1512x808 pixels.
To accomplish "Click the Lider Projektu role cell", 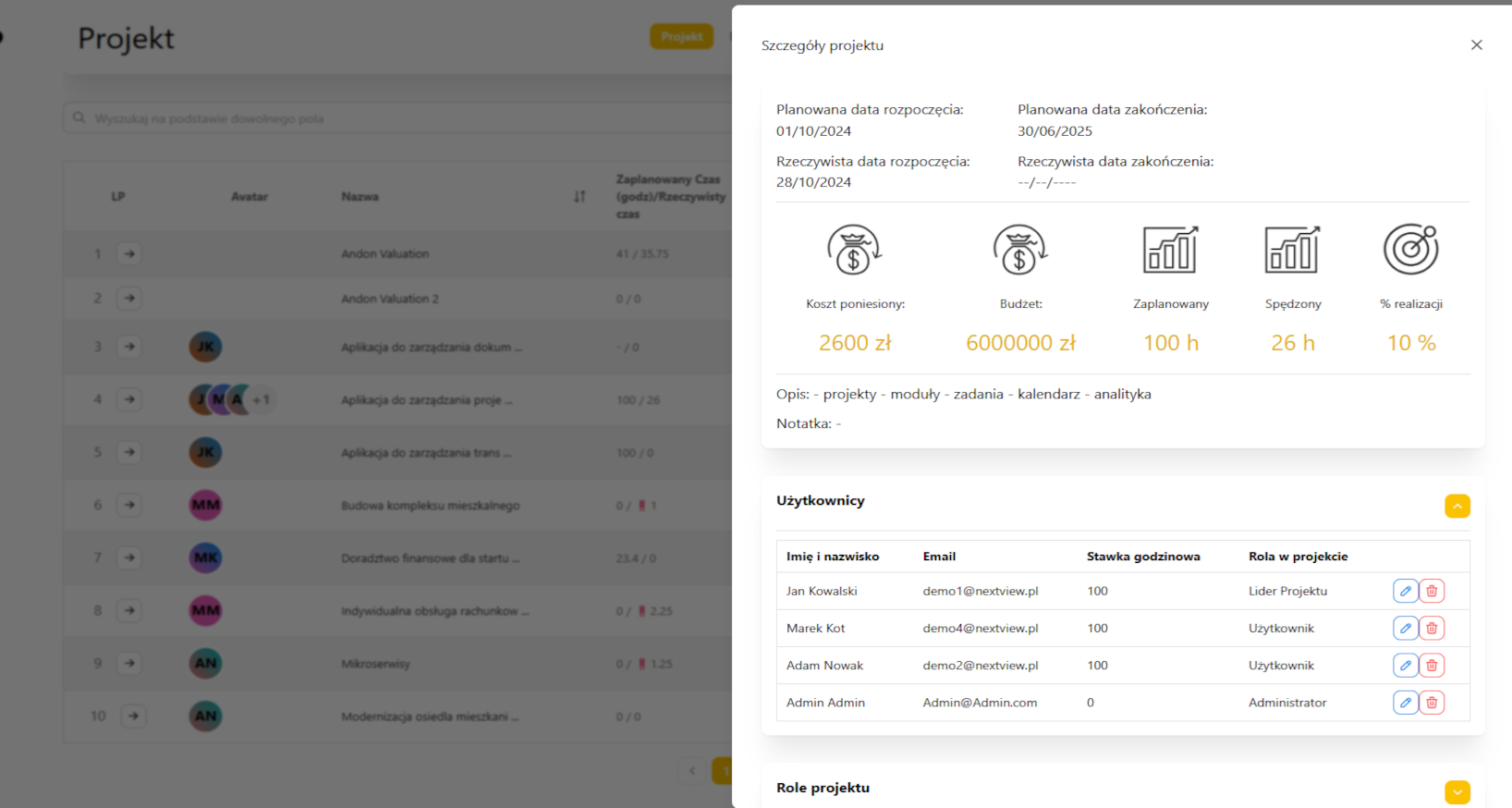I will [1287, 591].
